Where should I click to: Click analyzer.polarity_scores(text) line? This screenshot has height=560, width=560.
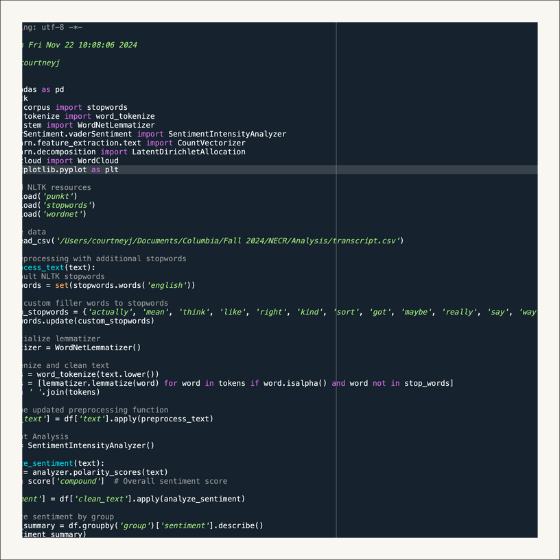click(95, 472)
